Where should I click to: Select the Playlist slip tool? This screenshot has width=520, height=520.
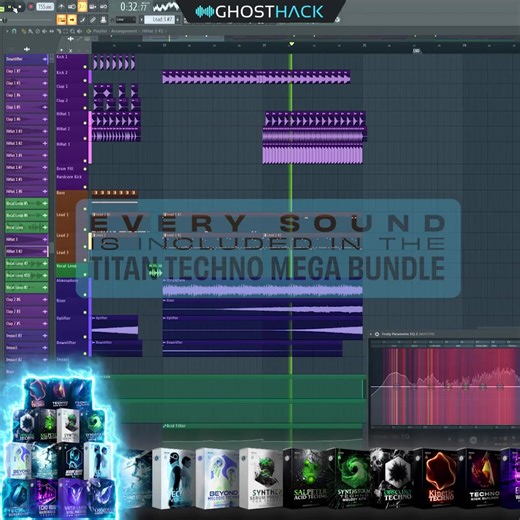click(52, 31)
